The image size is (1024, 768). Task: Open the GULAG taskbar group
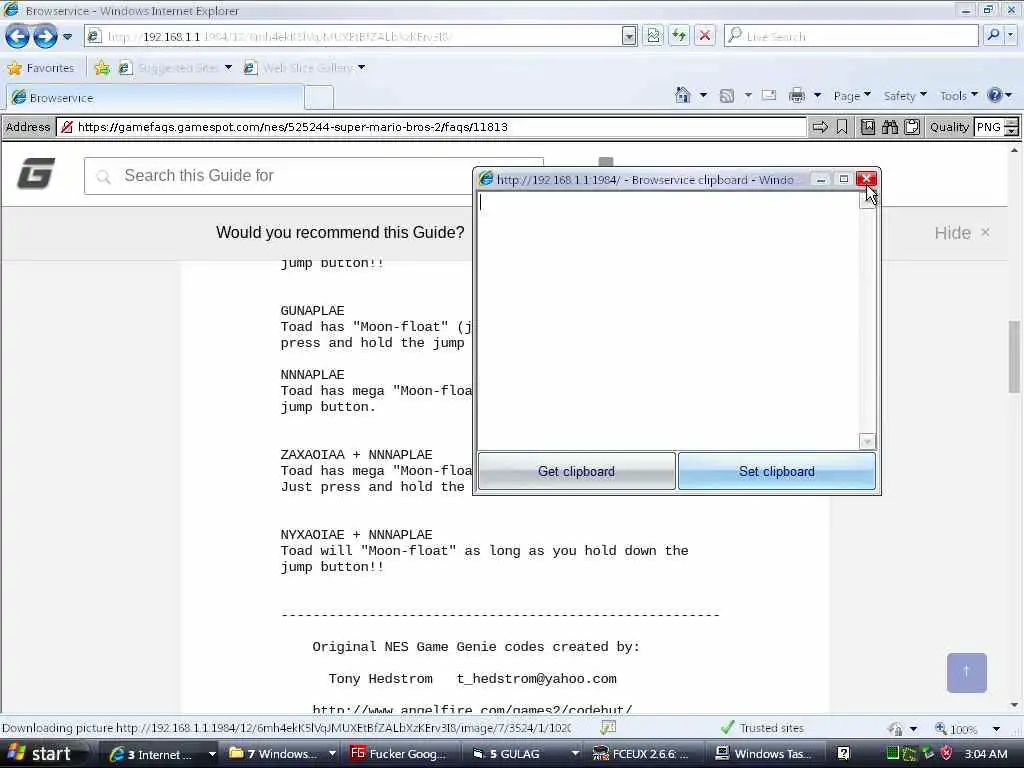(x=526, y=754)
